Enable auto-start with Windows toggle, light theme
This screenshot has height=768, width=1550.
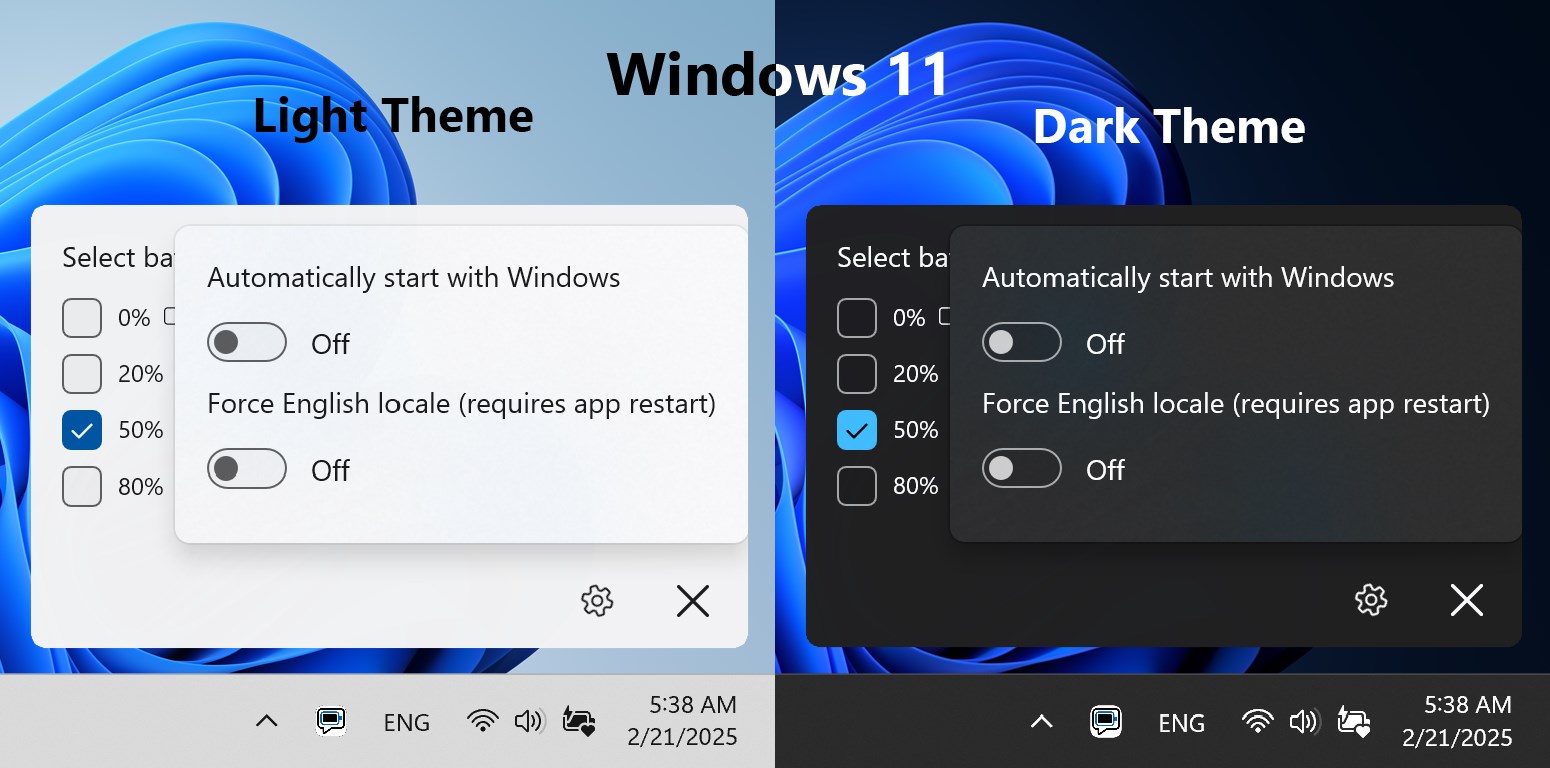[247, 343]
